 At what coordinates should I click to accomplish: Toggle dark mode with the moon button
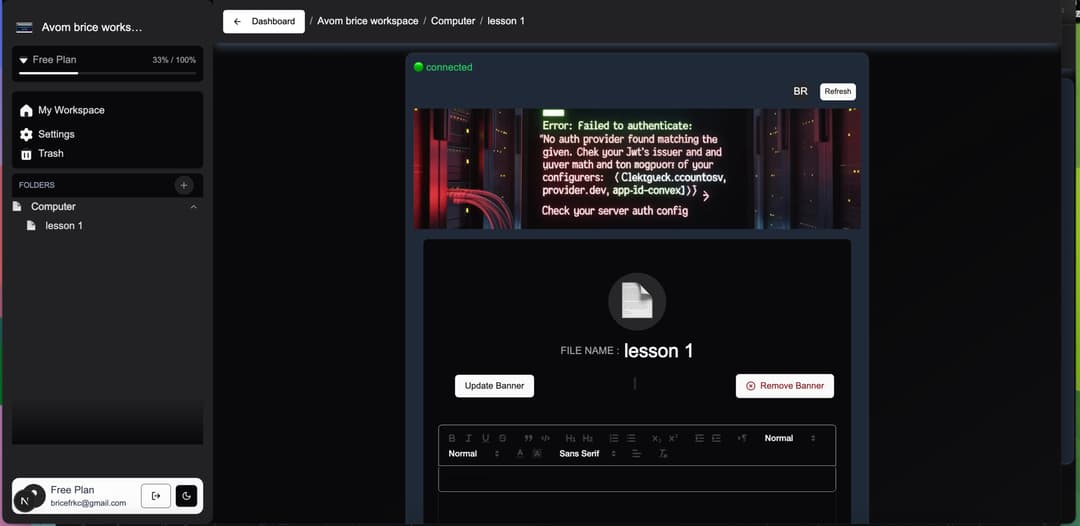tap(186, 496)
